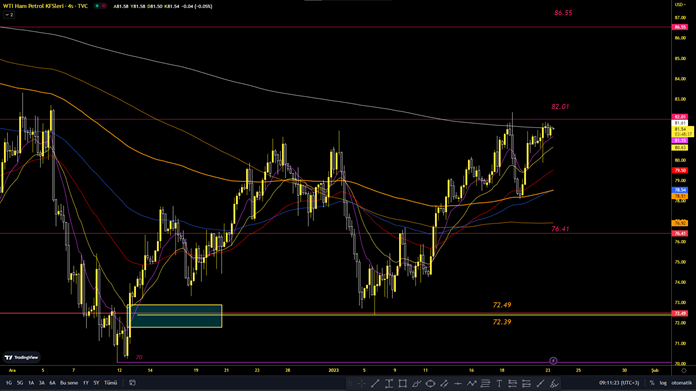Open the Fibonacci retracement tool
696x391 pixels.
tap(485, 383)
